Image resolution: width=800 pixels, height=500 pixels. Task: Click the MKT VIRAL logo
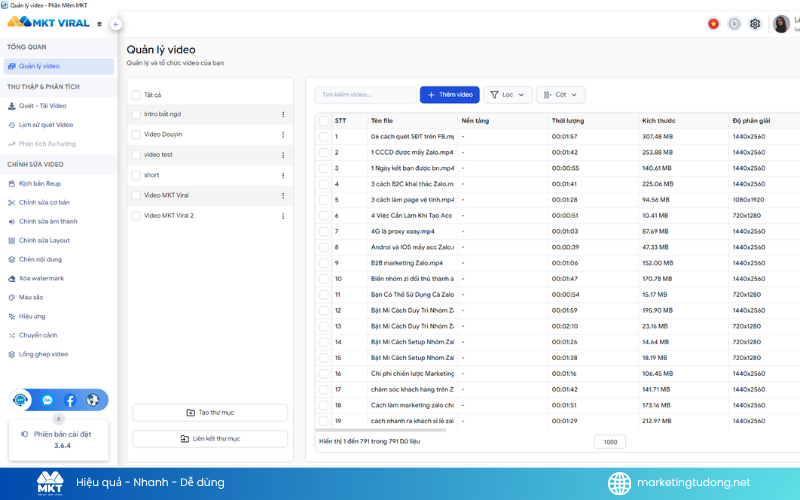48,22
